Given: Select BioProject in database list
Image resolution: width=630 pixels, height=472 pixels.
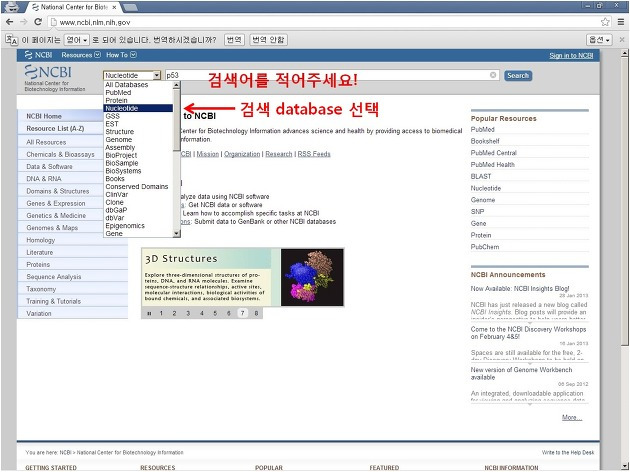Looking at the screenshot, I should pyautogui.click(x=138, y=155).
